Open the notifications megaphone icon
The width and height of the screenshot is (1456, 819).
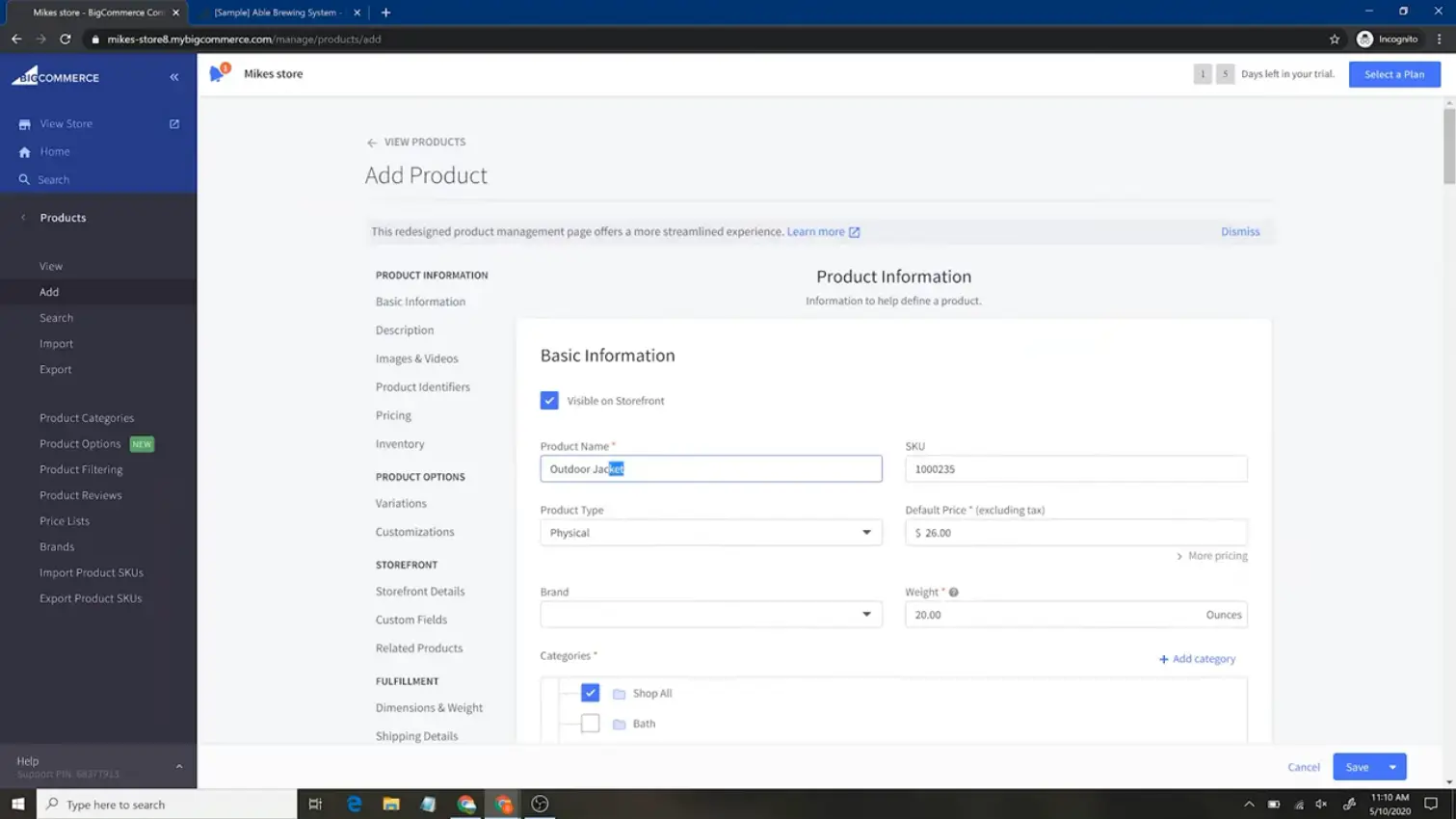pos(219,73)
